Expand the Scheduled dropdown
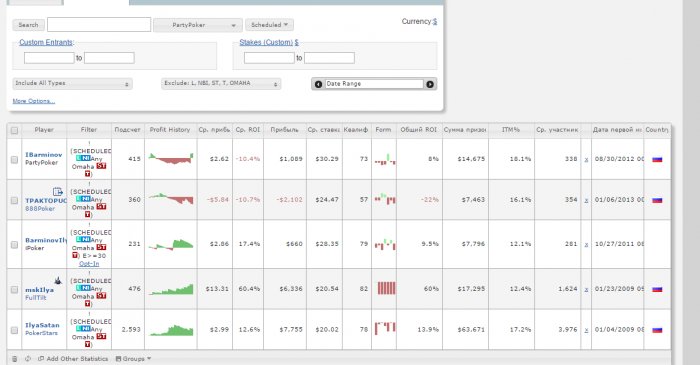 (x=269, y=25)
